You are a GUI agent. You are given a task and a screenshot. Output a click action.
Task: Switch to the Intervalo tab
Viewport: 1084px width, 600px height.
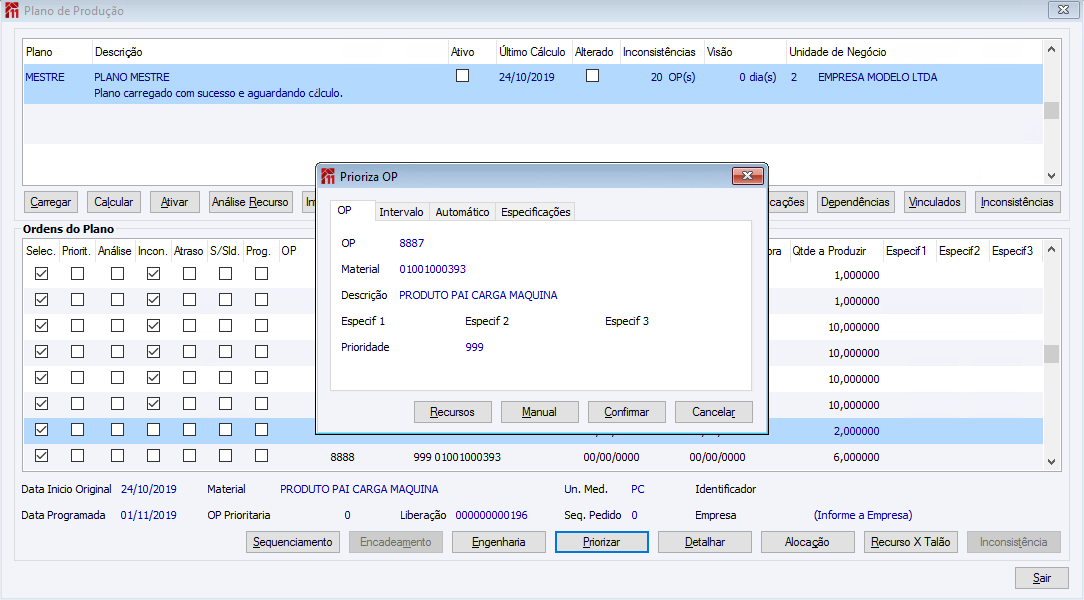point(401,212)
